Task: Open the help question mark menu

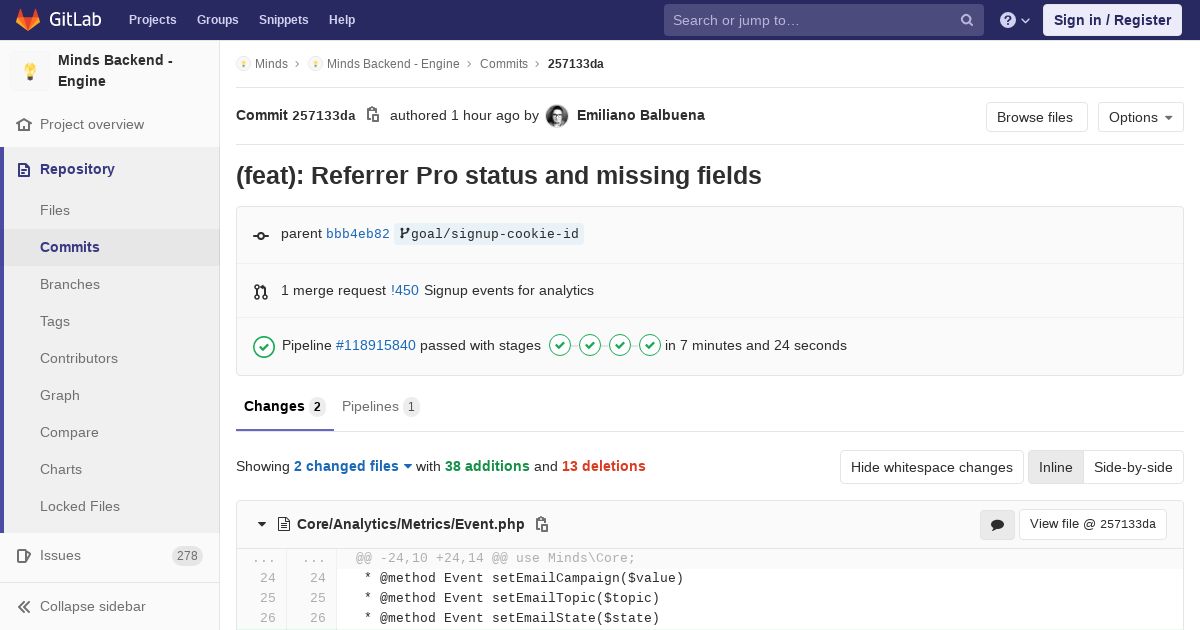Action: 1014,20
